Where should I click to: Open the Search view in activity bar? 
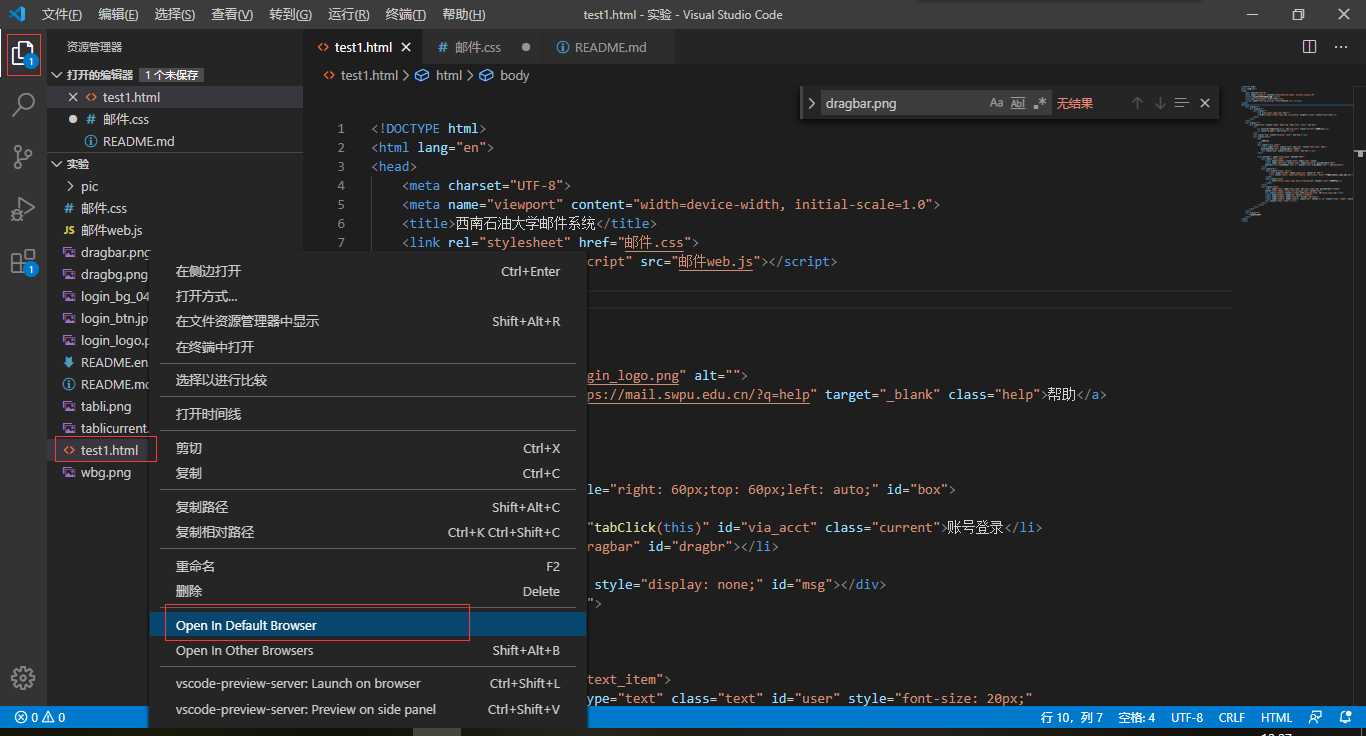(23, 104)
